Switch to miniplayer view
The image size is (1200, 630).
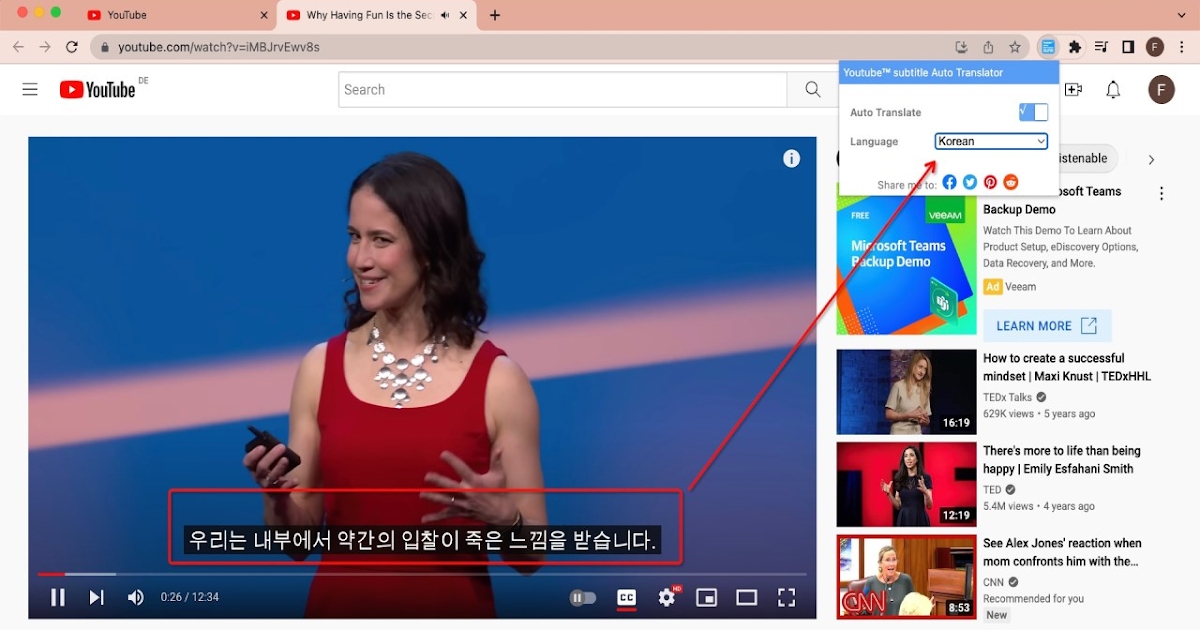point(707,597)
